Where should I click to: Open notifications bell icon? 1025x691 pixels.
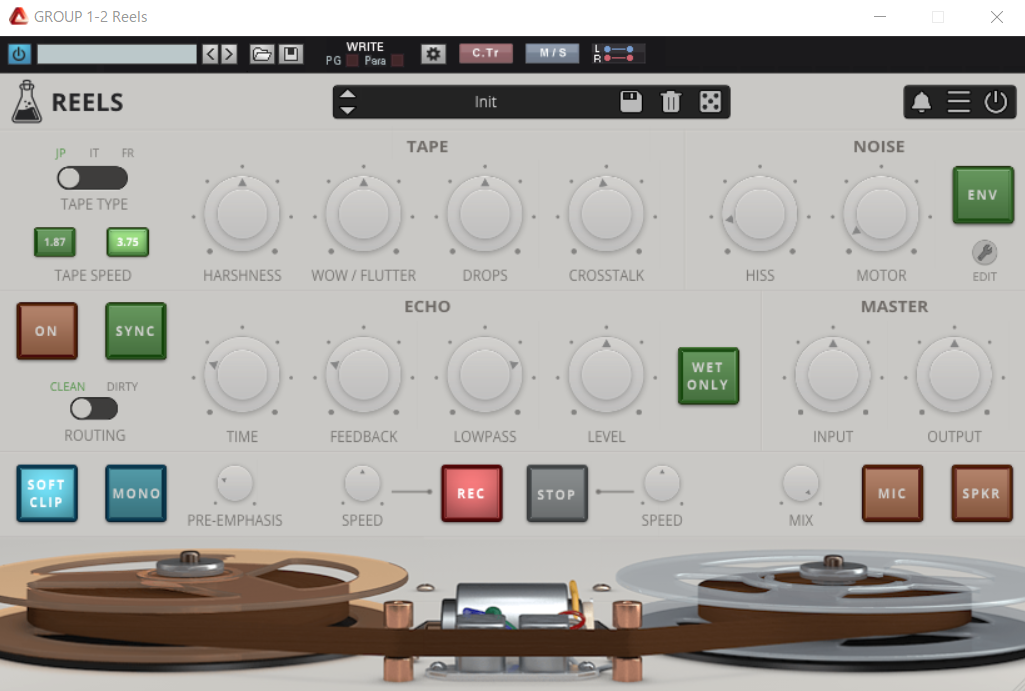(x=922, y=102)
